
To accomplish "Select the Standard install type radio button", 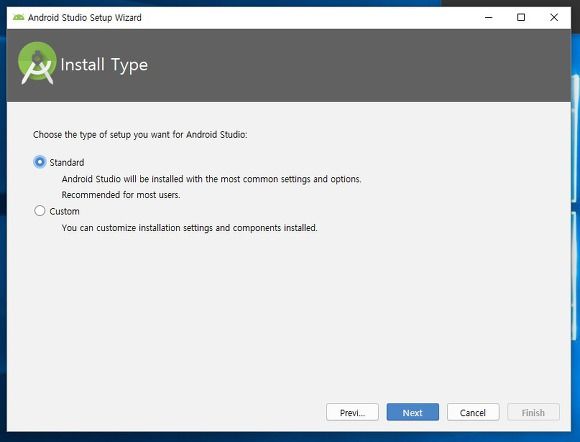I will coord(40,162).
